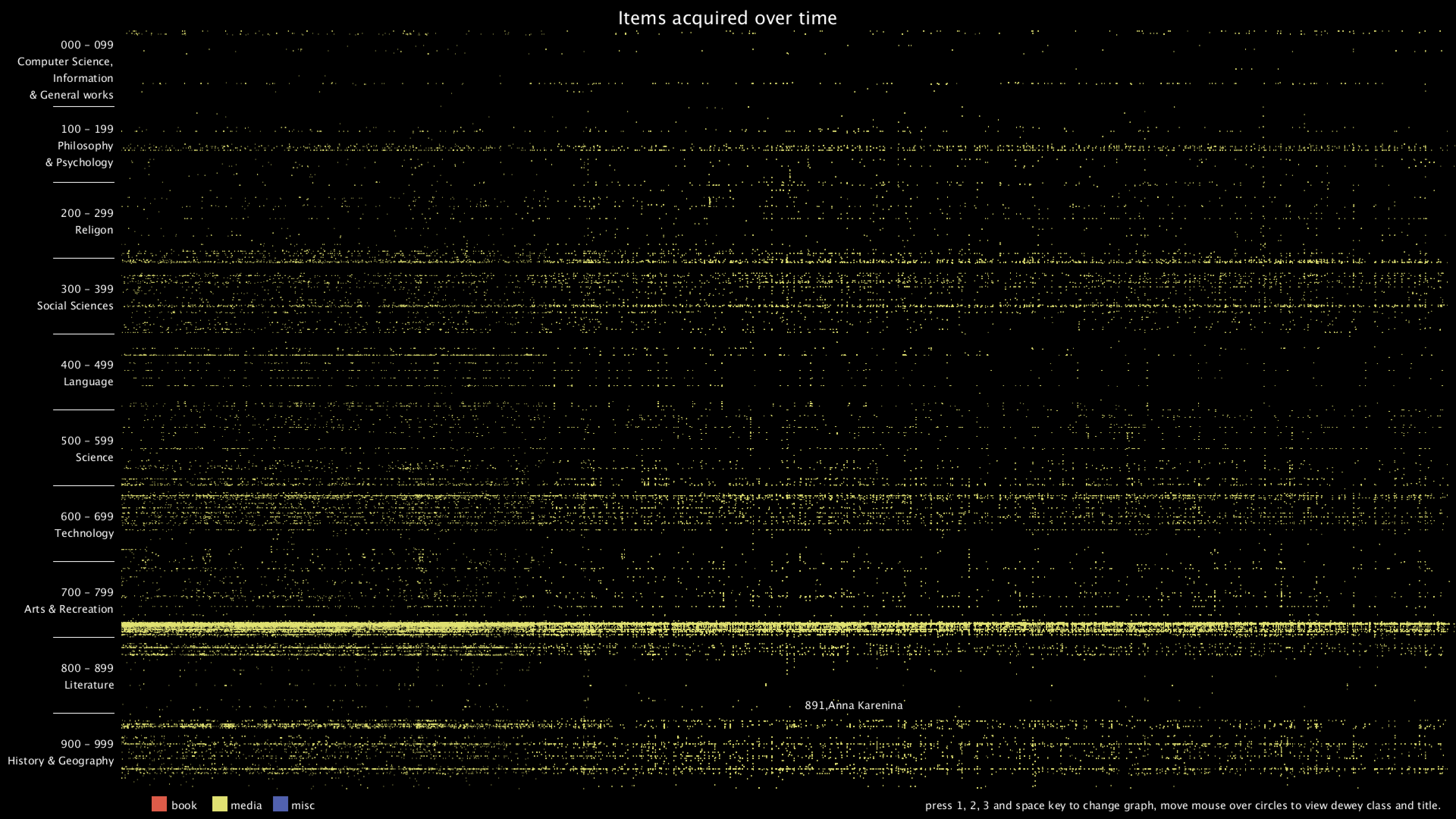
Task: Click the Technology category label
Action: (84, 533)
